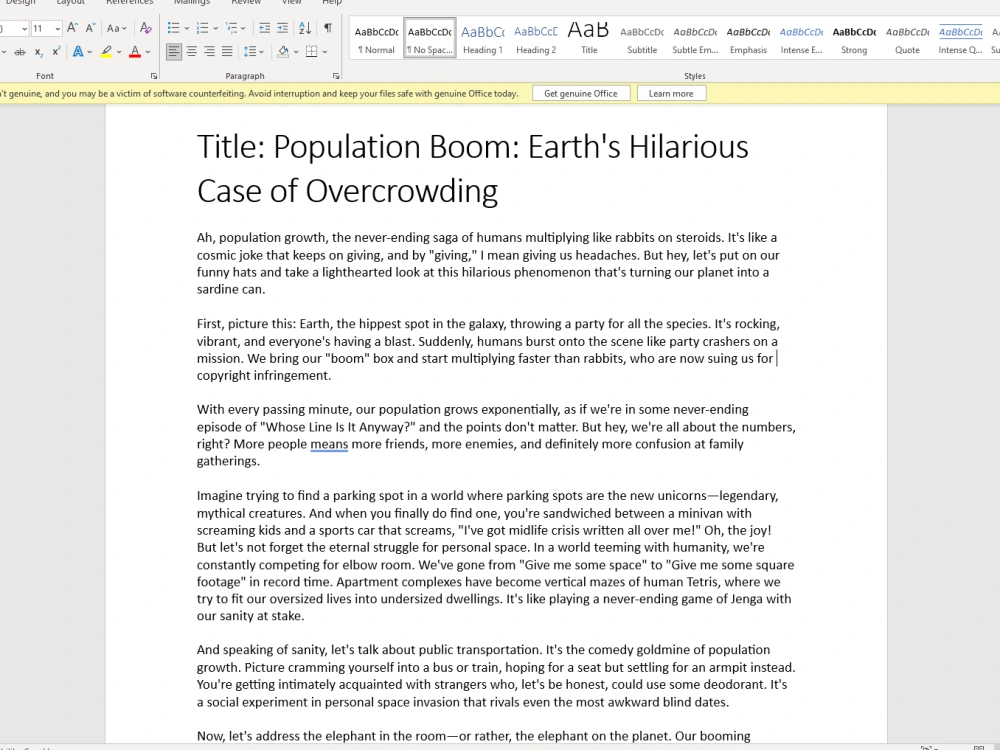Switch to the View tab

(291, 2)
